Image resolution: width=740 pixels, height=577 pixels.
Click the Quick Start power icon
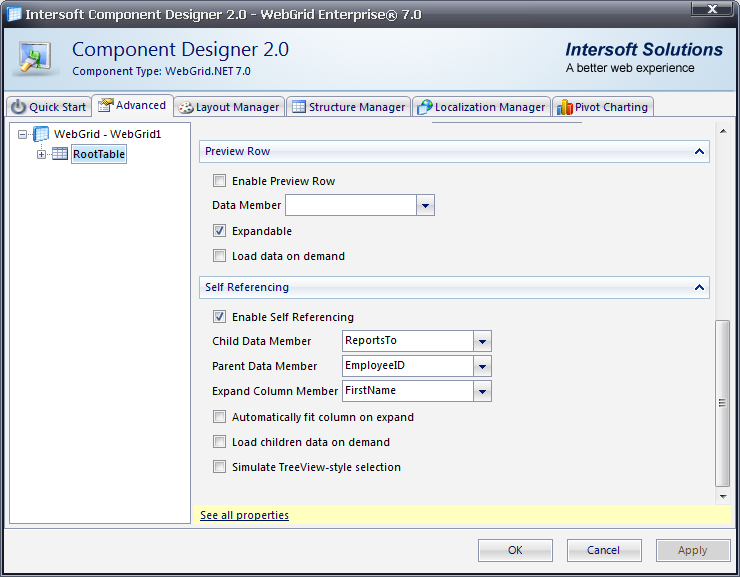19,107
